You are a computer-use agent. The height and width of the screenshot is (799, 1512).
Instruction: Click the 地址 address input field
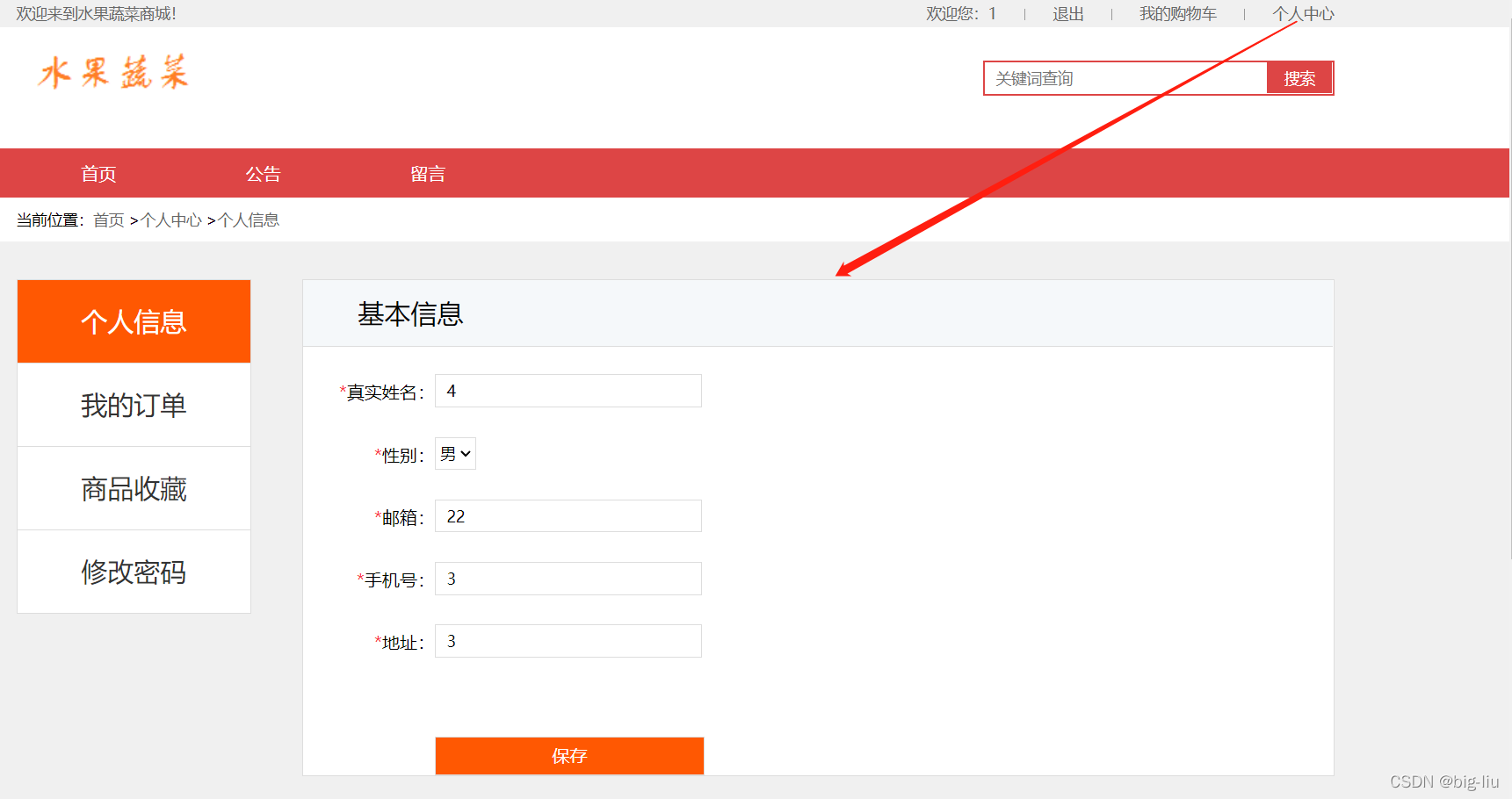568,641
